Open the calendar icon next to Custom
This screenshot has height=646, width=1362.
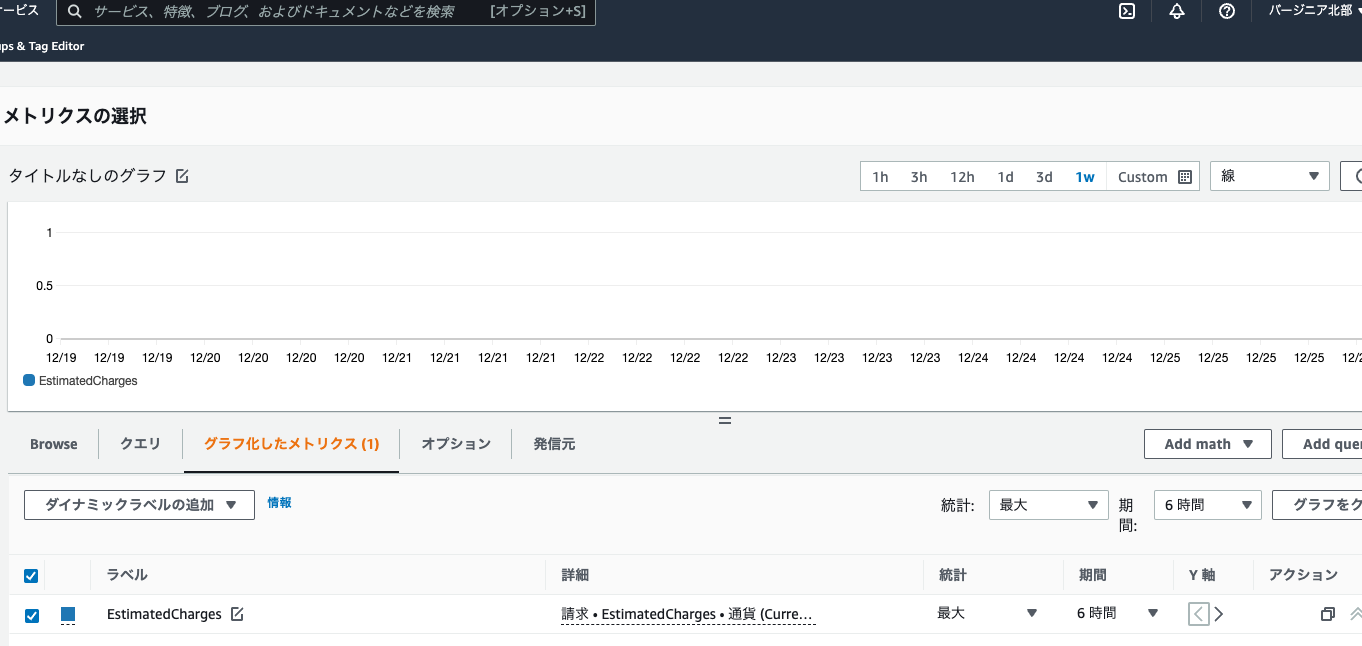(x=1186, y=176)
